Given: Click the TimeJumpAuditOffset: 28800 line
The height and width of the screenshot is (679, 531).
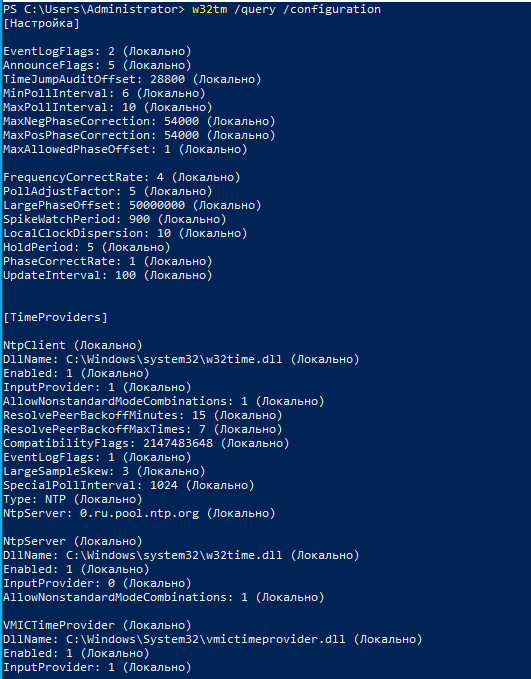Looking at the screenshot, I should coord(132,79).
